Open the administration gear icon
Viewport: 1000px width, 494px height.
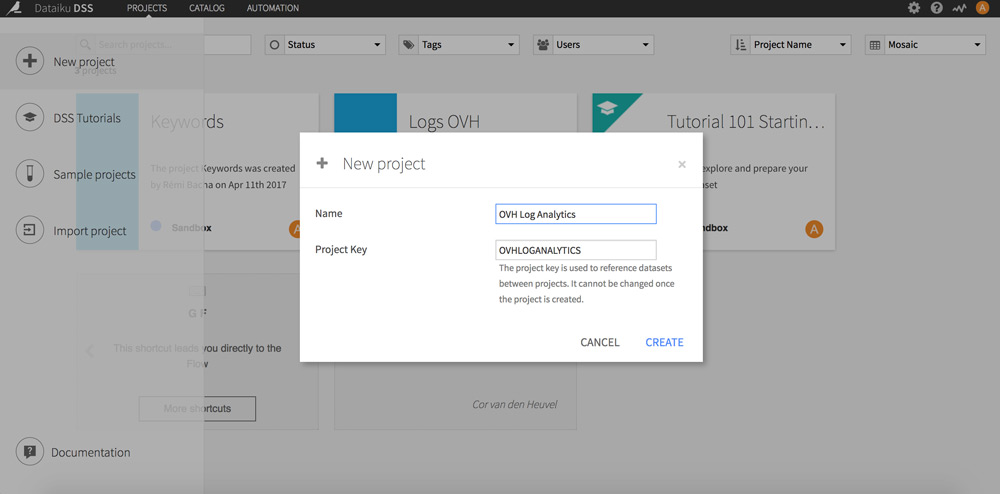click(x=914, y=8)
